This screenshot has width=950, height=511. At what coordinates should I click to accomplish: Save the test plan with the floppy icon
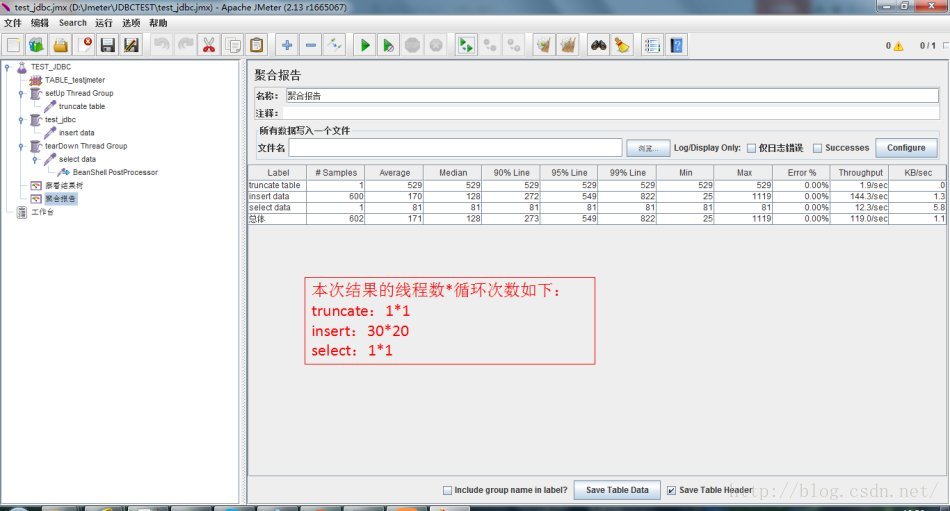tap(108, 45)
